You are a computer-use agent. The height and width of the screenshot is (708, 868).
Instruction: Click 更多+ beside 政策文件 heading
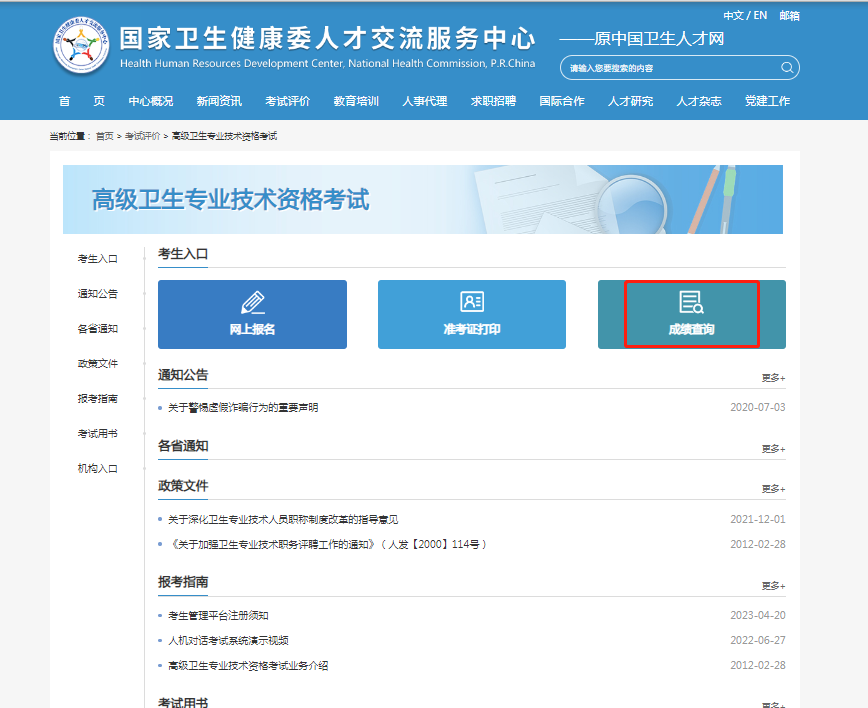click(773, 489)
